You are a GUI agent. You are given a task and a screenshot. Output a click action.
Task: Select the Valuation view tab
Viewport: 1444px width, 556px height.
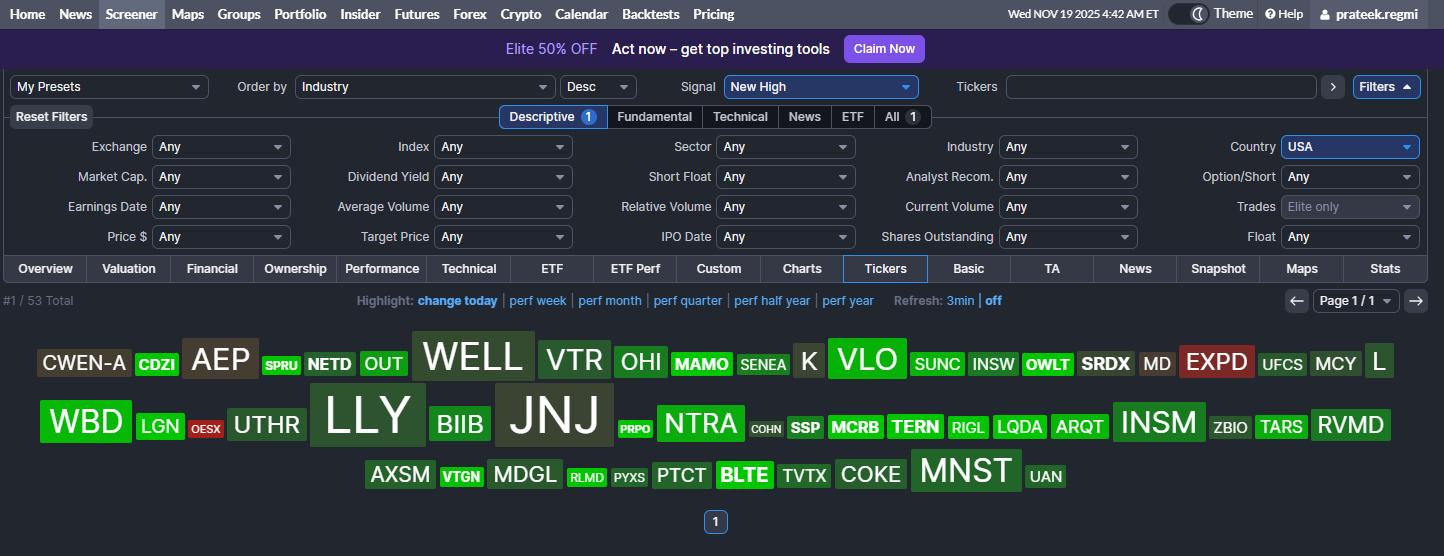coord(129,269)
